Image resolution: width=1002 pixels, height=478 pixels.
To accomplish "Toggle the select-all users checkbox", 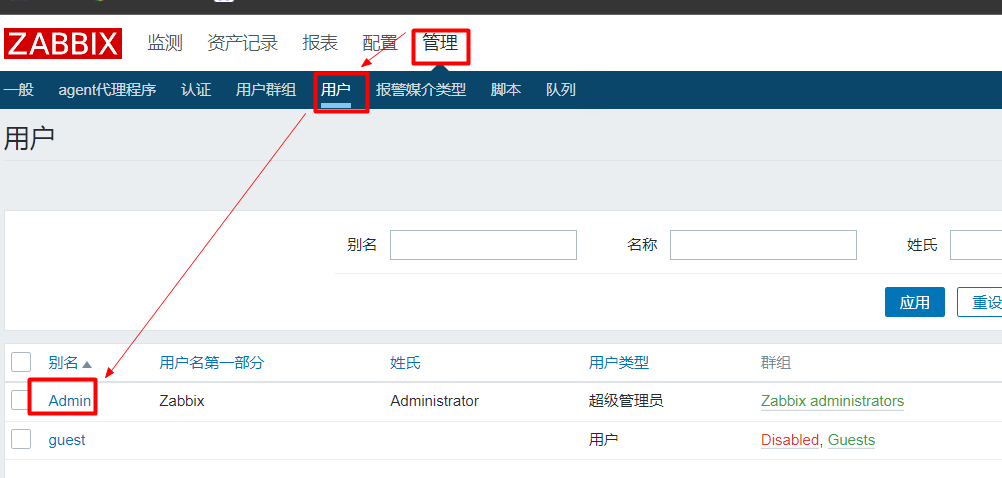I will click(21, 362).
